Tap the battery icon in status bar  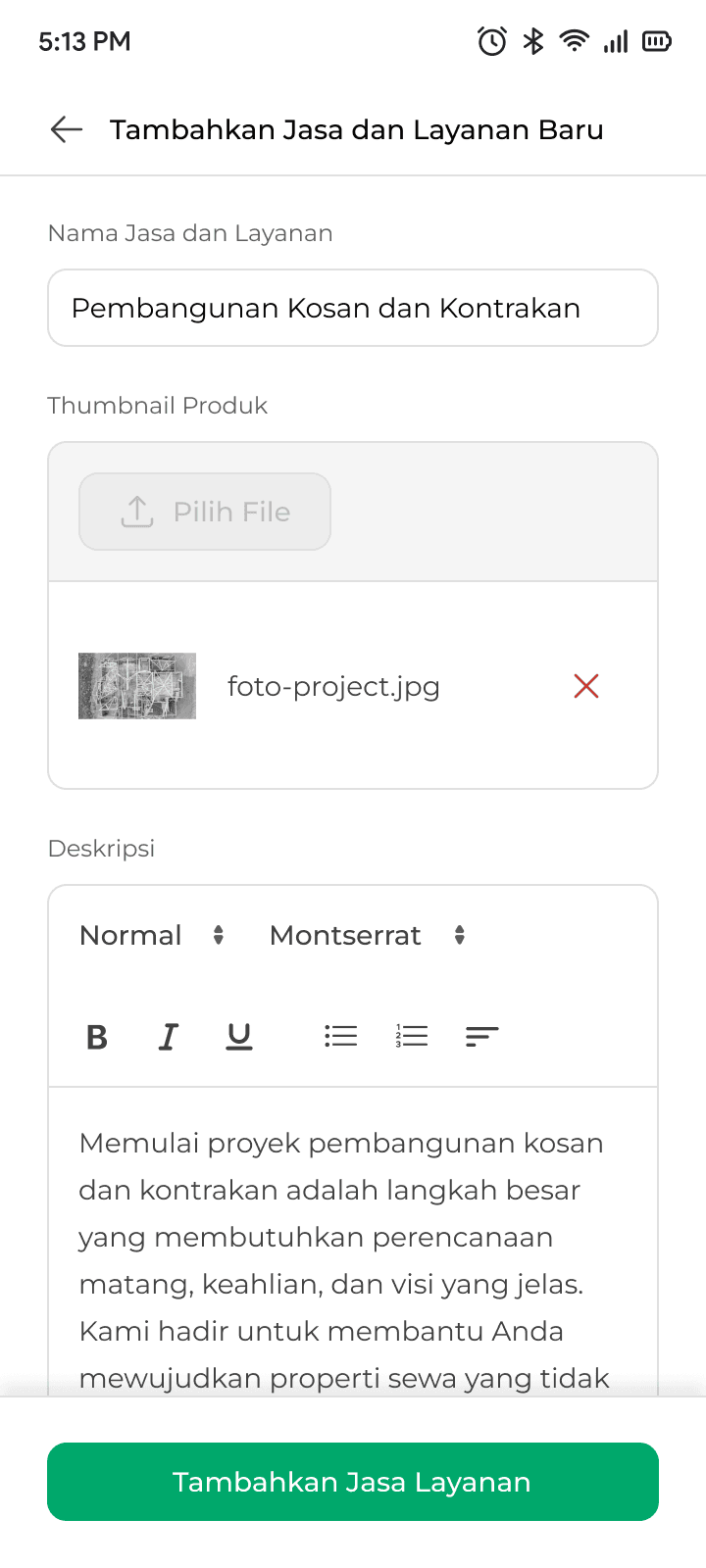pyautogui.click(x=656, y=41)
